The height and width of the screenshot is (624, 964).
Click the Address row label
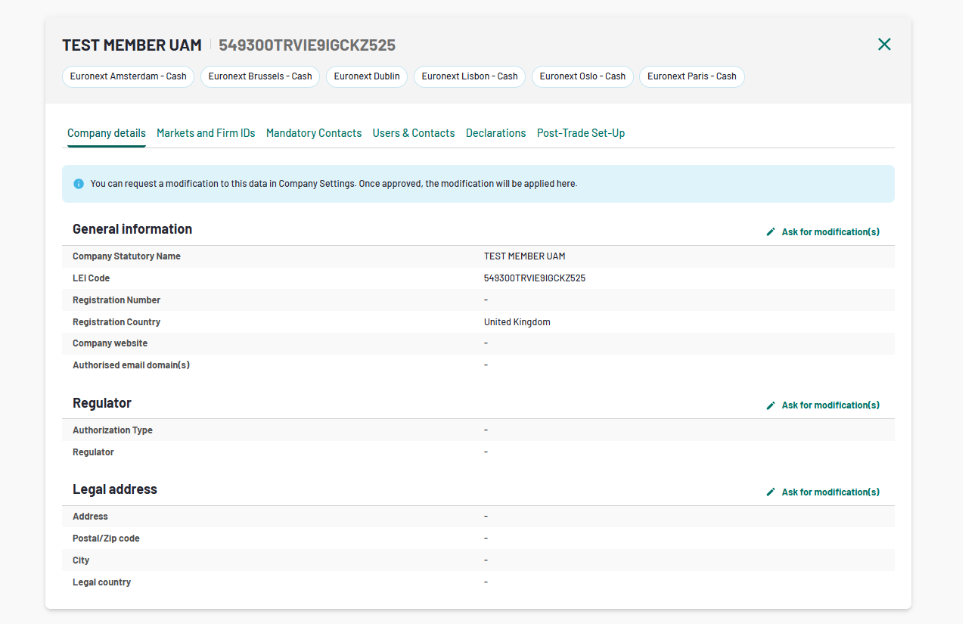[x=90, y=516]
